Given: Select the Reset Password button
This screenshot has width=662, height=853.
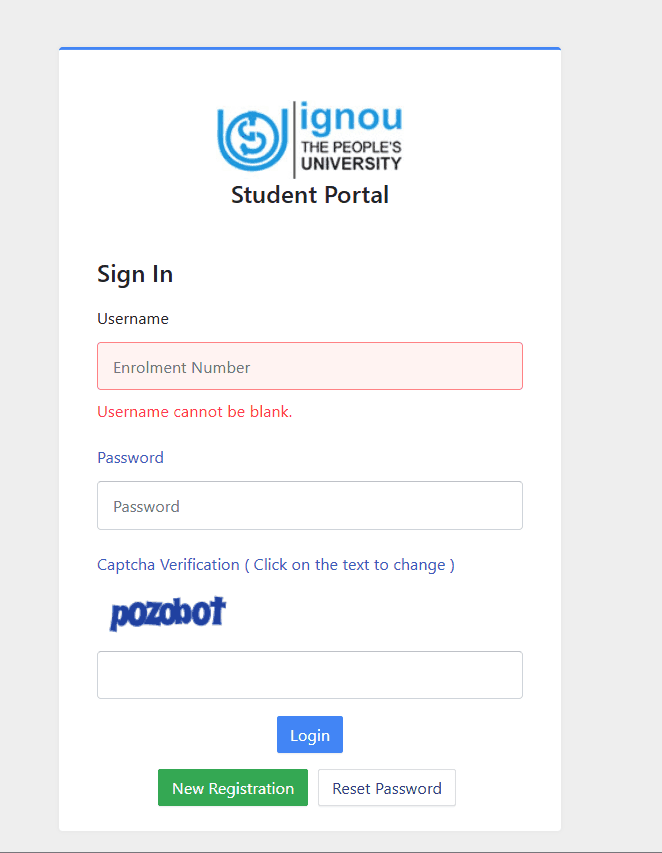Looking at the screenshot, I should point(387,788).
